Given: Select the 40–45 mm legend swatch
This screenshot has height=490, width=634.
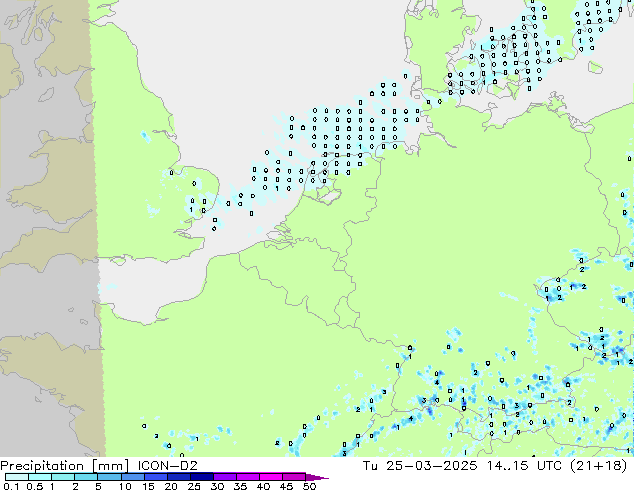Looking at the screenshot, I should tap(270, 477).
